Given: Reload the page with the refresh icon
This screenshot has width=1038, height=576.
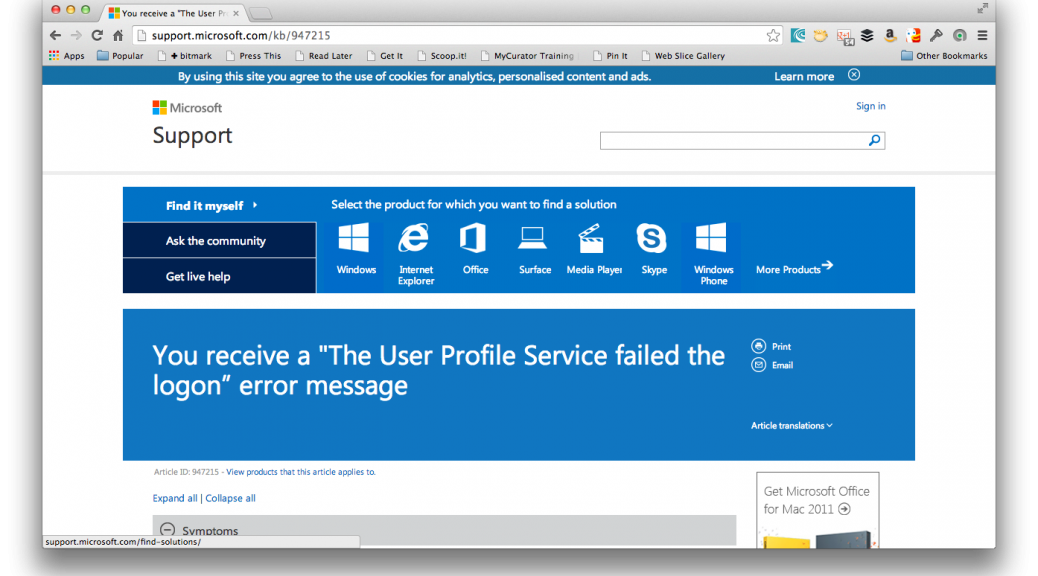Looking at the screenshot, I should (97, 36).
